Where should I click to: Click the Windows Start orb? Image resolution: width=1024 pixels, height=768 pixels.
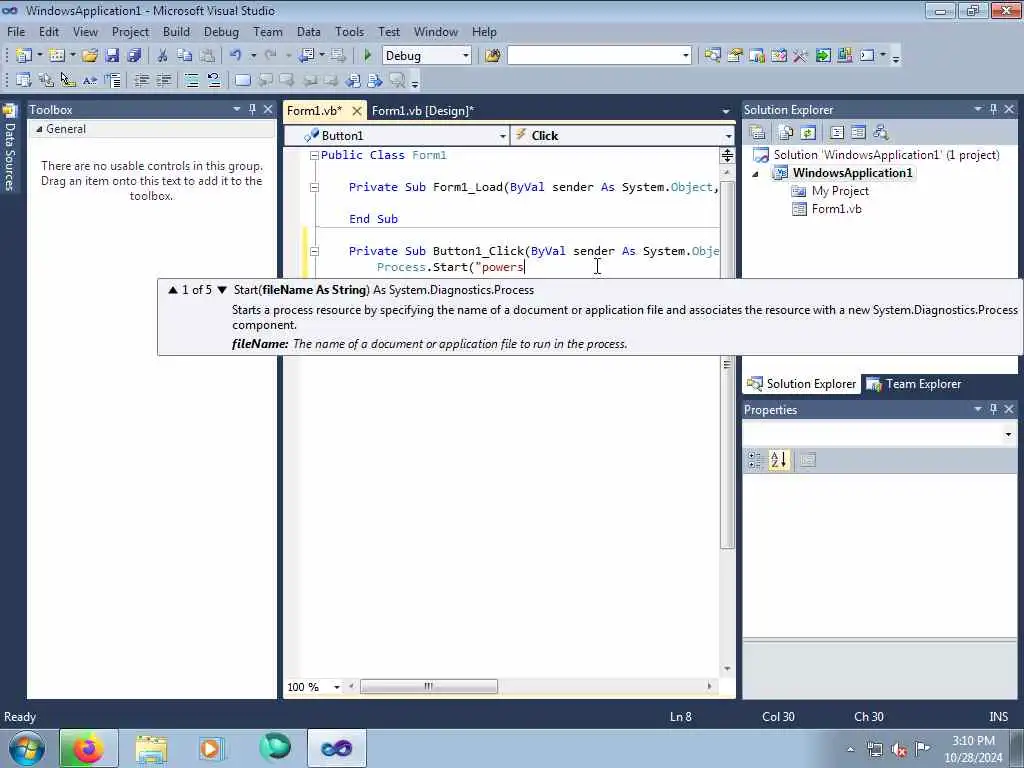click(27, 748)
